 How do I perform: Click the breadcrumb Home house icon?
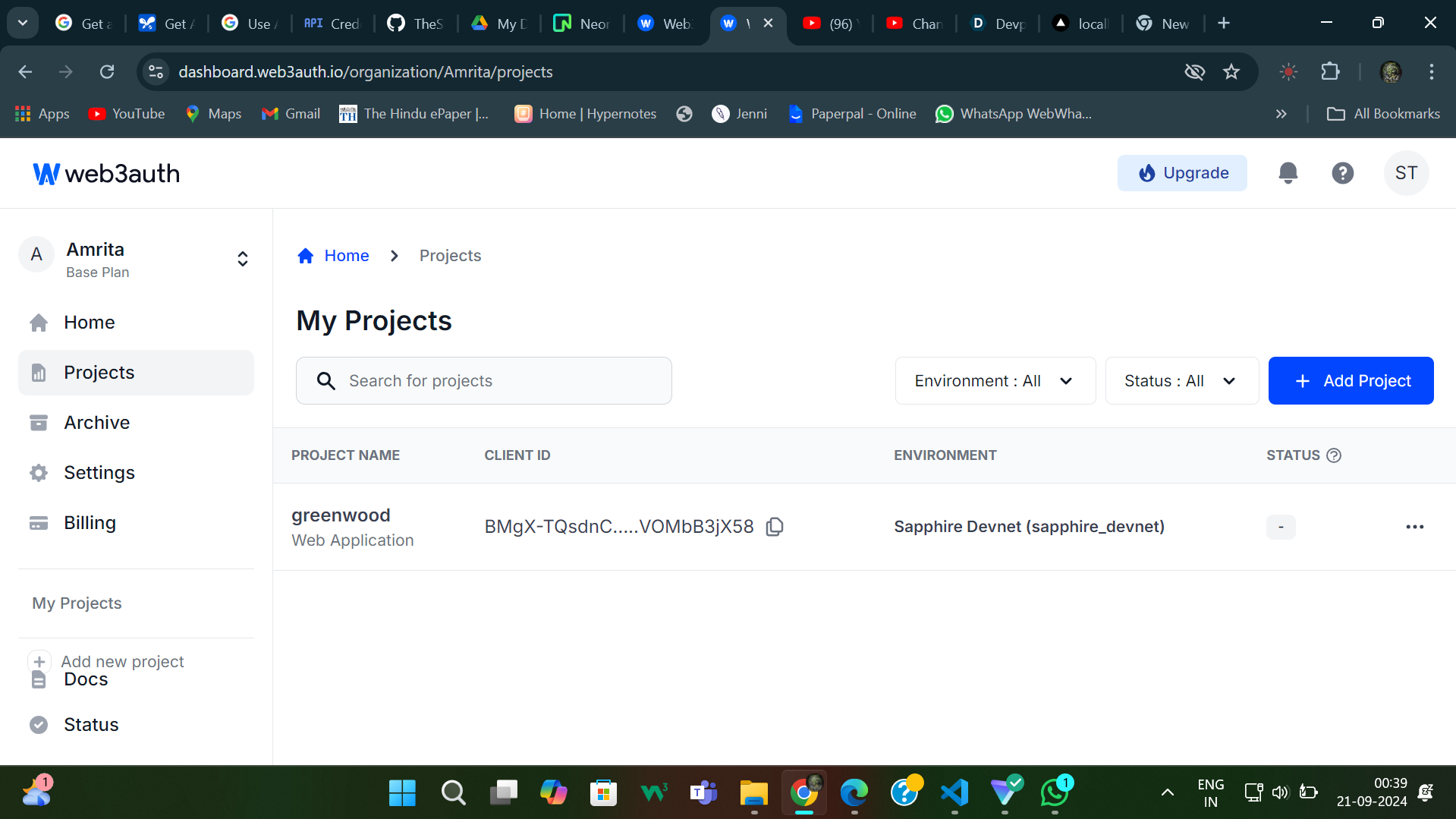coord(306,256)
